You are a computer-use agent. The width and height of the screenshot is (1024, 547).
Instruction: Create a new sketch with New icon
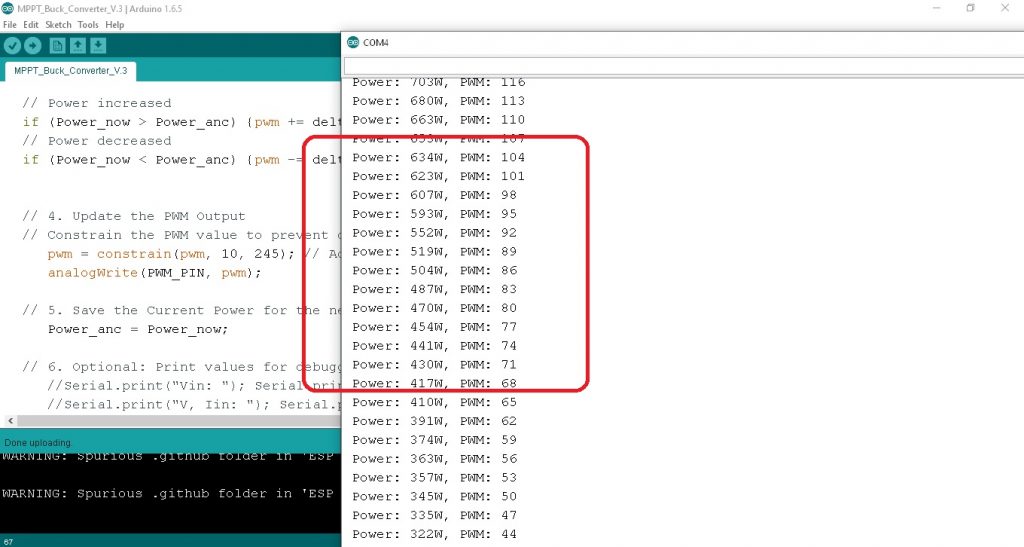click(57, 45)
